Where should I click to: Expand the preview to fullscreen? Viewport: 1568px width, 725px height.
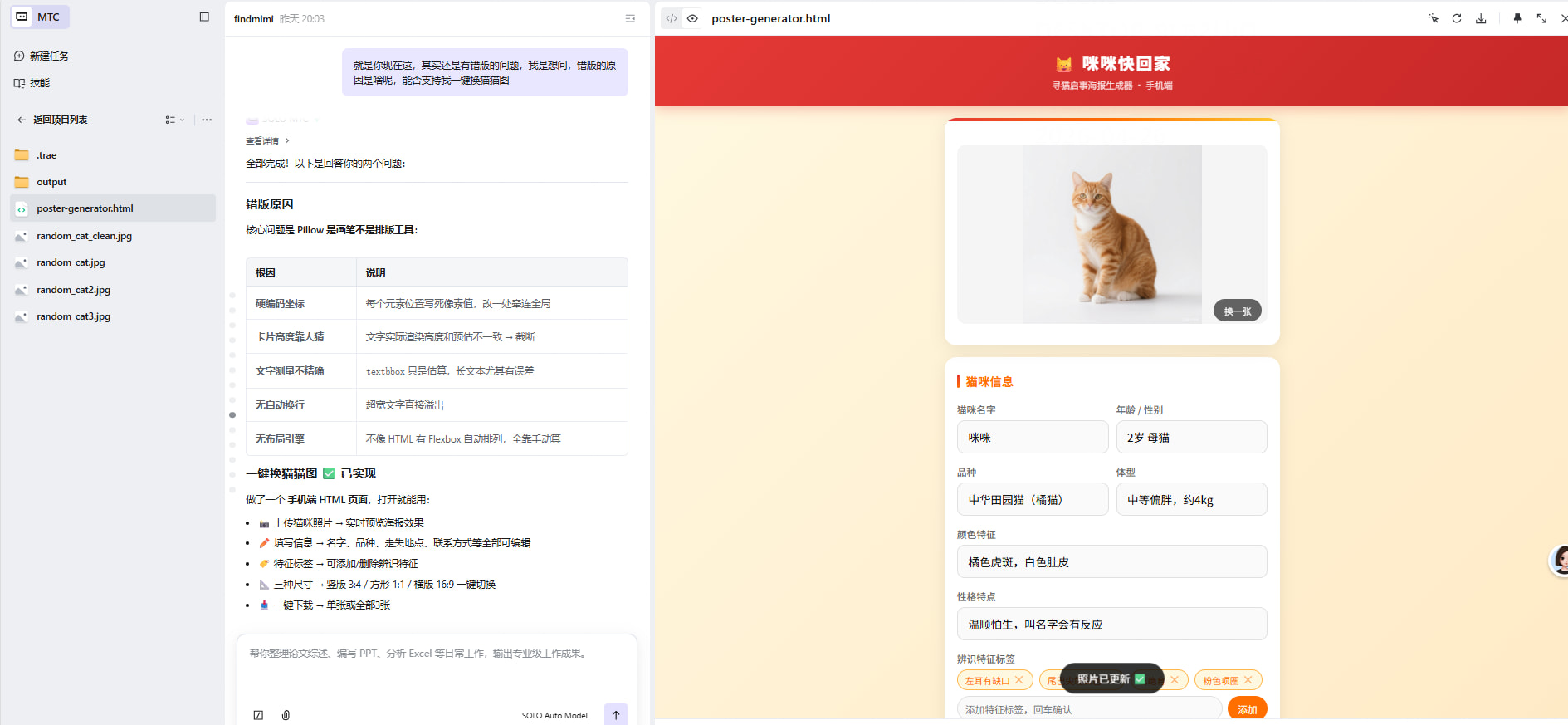[x=1541, y=18]
